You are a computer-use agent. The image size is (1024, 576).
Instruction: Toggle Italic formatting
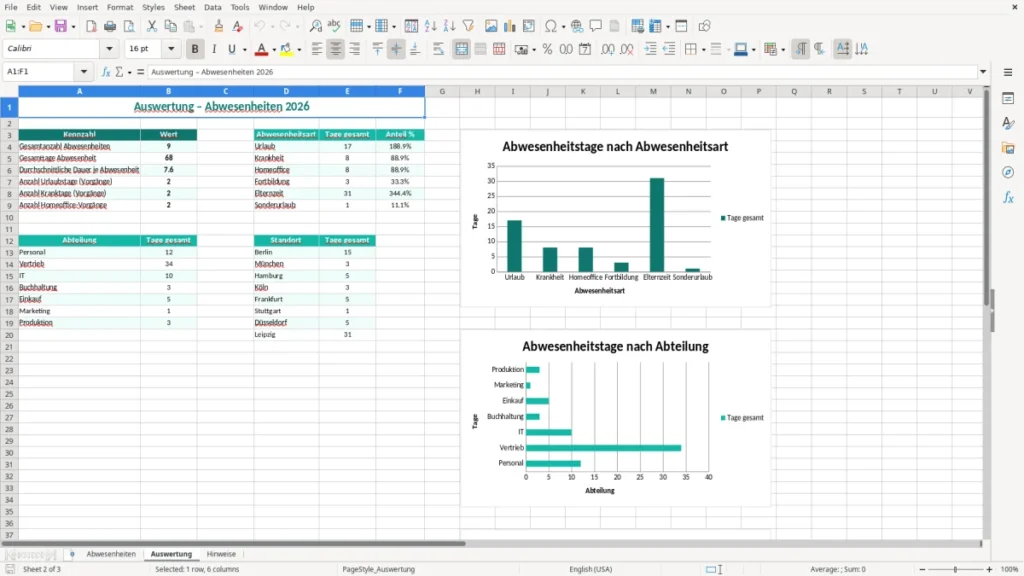[214, 49]
